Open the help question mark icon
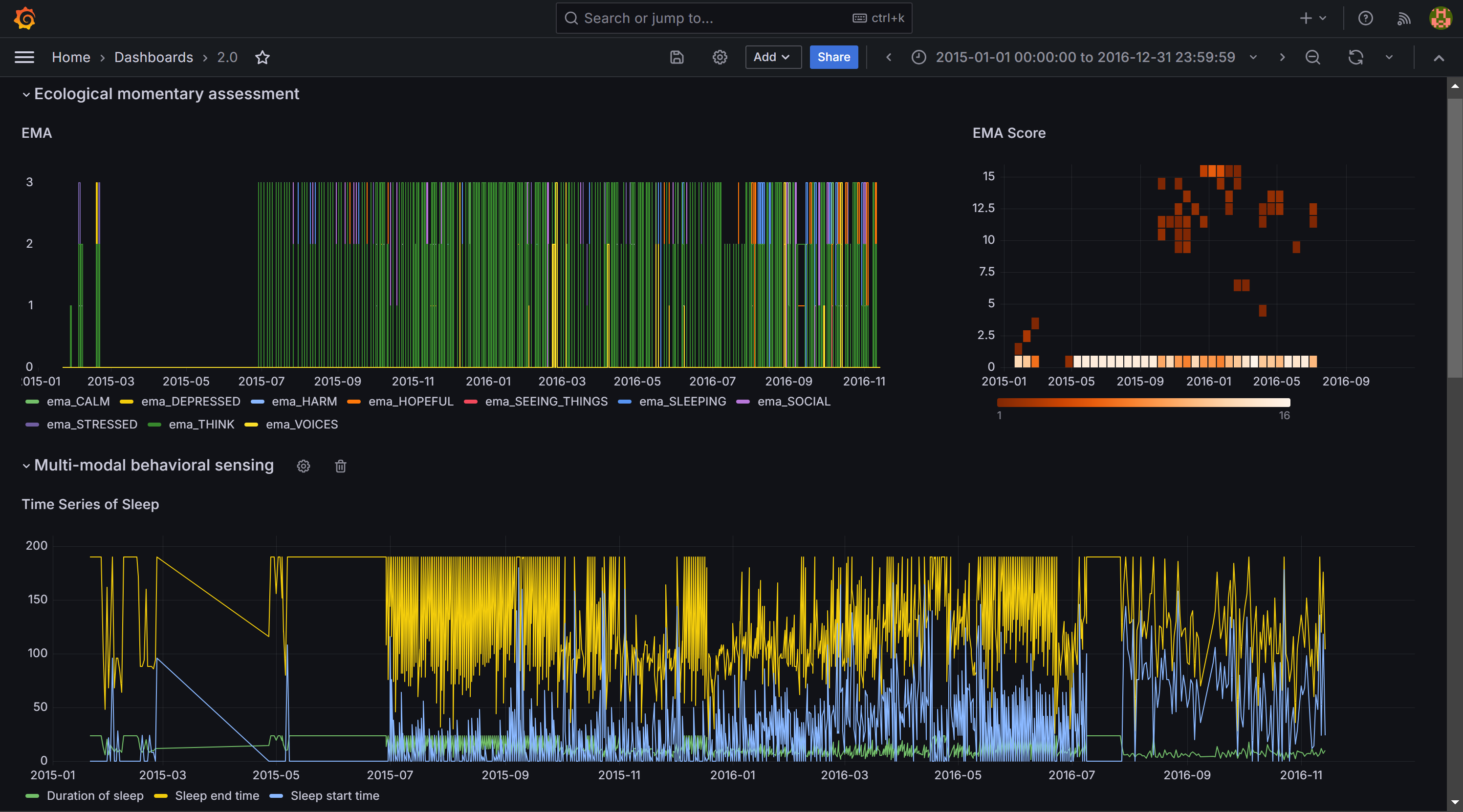1463x812 pixels. coord(1366,18)
